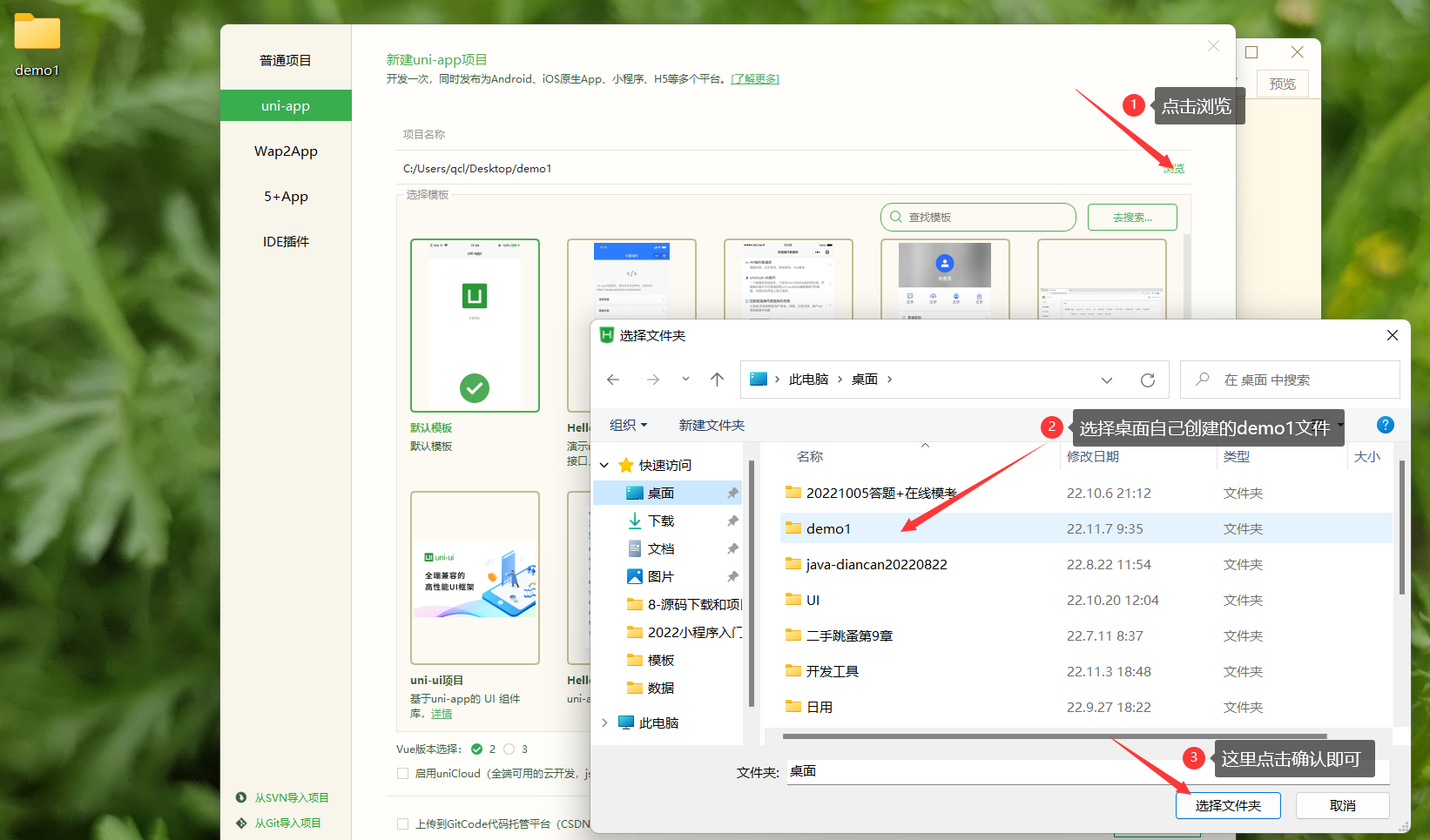Select 日用 folder in list

point(1085,707)
